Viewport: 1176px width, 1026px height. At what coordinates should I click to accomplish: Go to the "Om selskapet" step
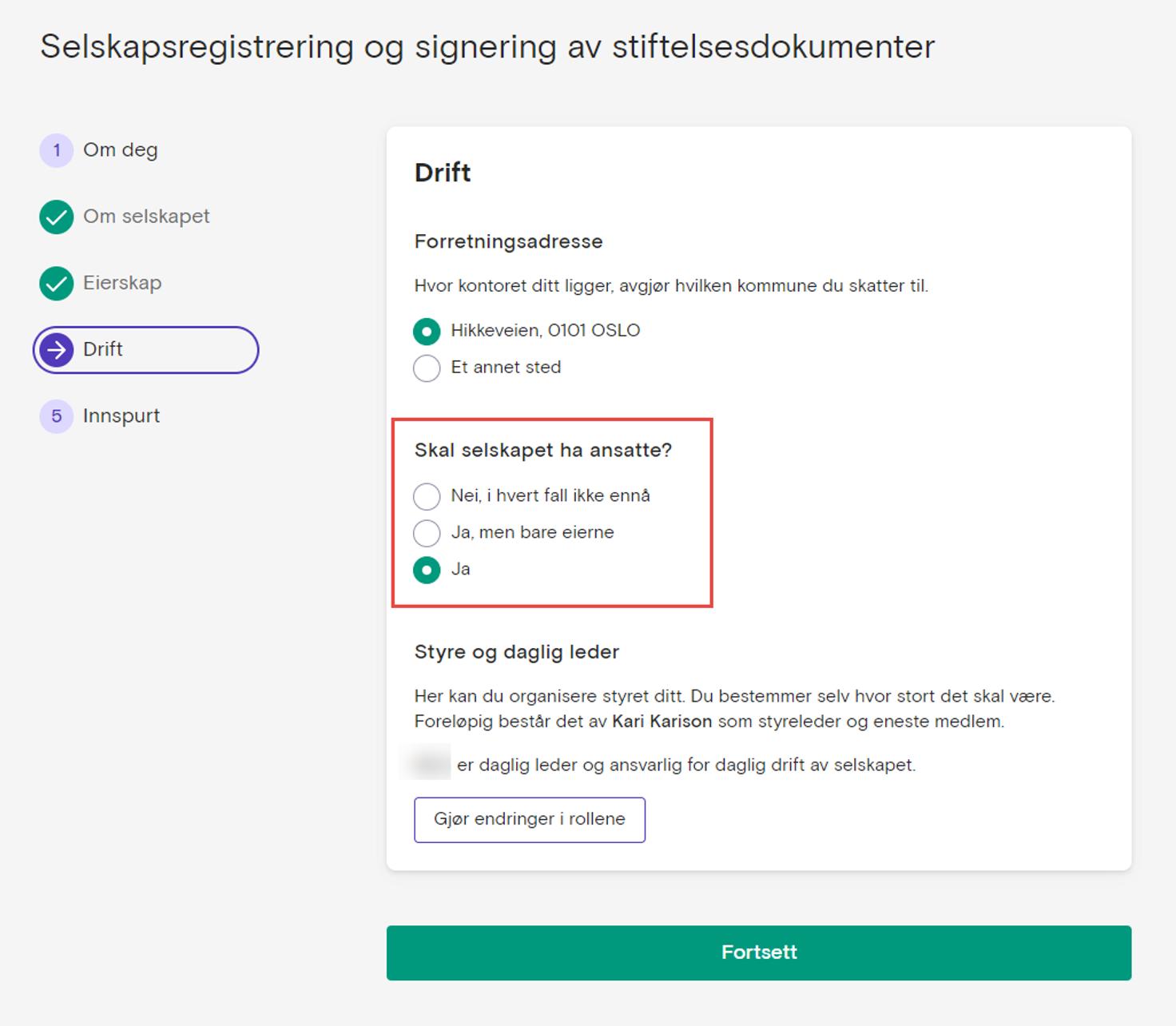click(147, 217)
